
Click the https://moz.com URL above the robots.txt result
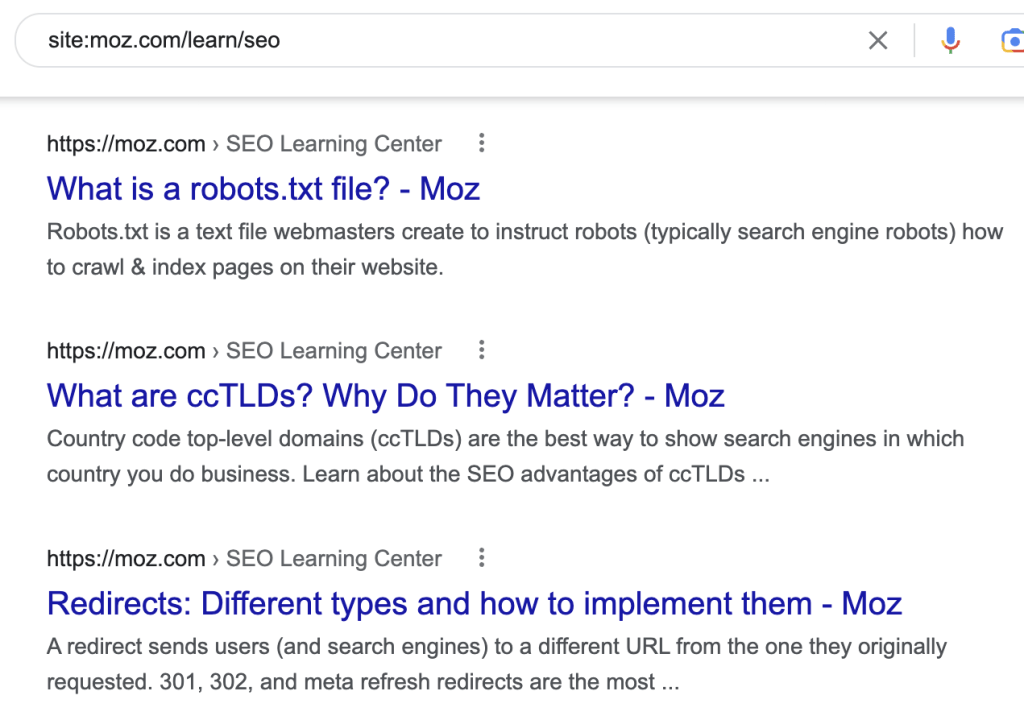click(125, 144)
